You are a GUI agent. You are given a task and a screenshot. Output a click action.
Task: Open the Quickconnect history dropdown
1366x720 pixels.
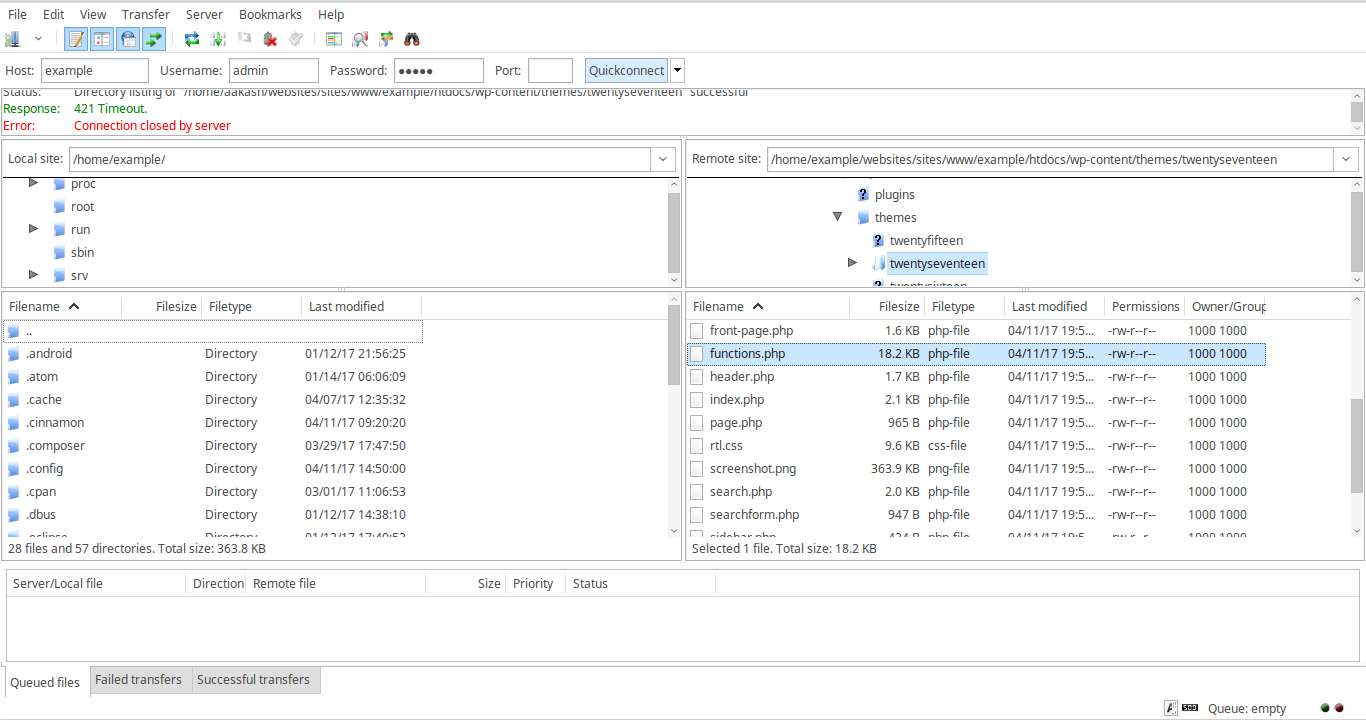coord(677,70)
